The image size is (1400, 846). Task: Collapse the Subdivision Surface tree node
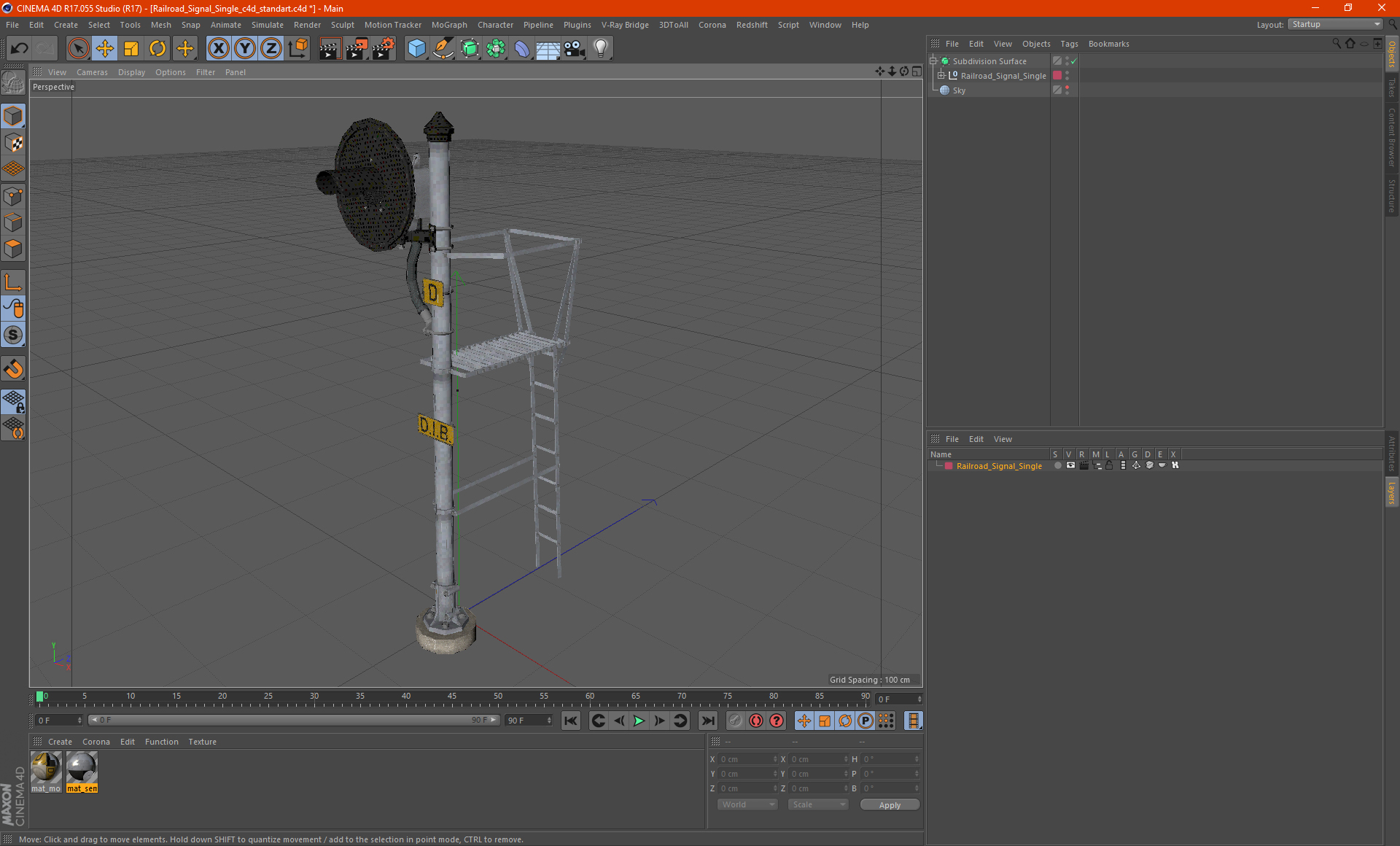[933, 61]
